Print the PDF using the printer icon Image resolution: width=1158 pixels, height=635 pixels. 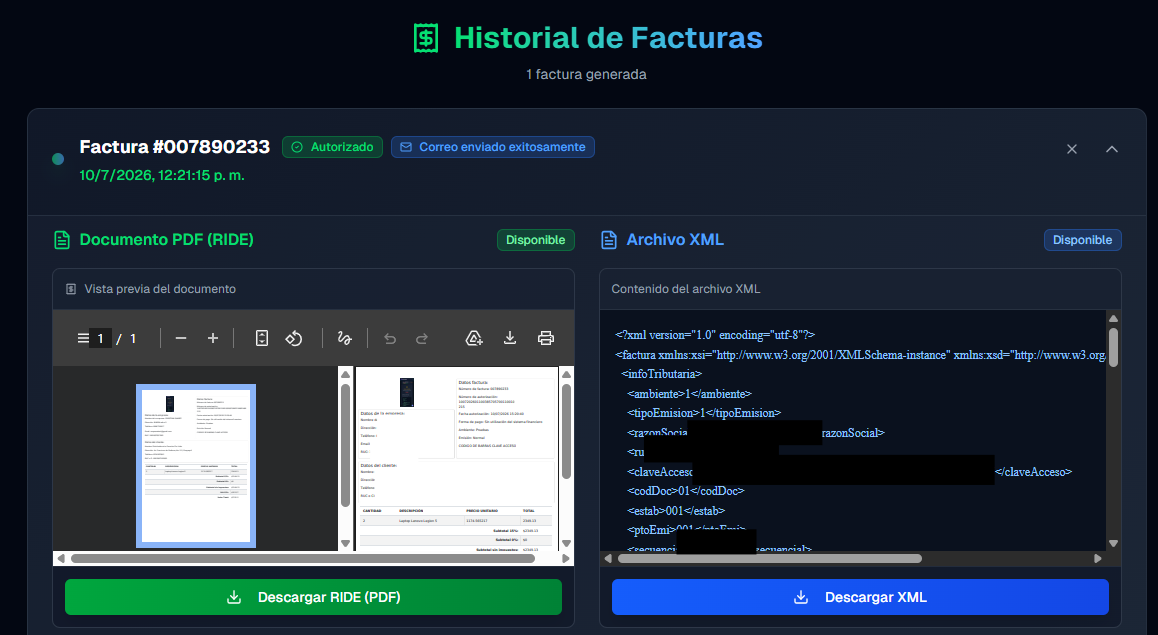[546, 338]
